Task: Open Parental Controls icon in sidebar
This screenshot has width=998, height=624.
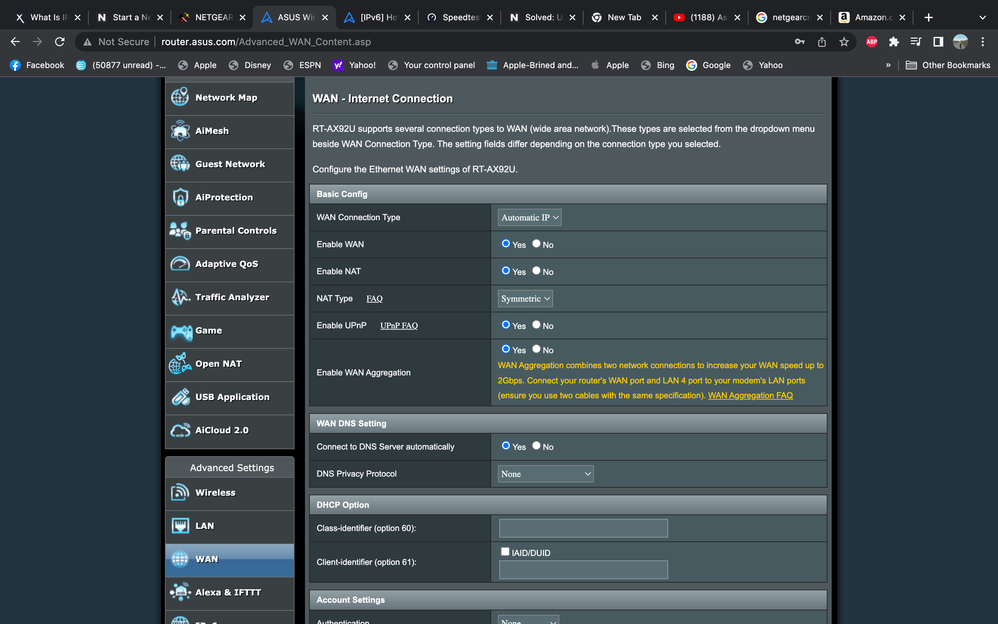Action: (180, 231)
